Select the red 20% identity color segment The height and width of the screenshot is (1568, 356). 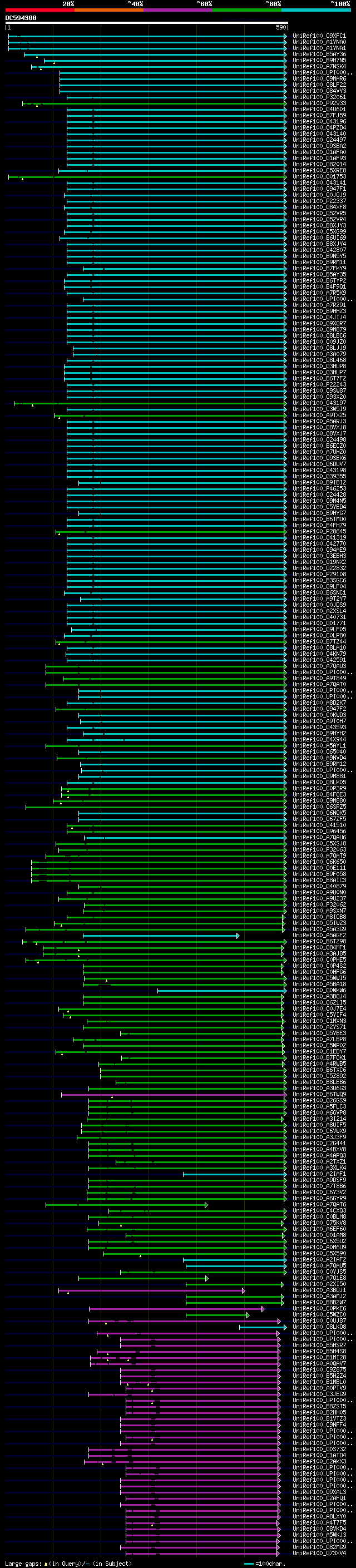click(x=39, y=10)
